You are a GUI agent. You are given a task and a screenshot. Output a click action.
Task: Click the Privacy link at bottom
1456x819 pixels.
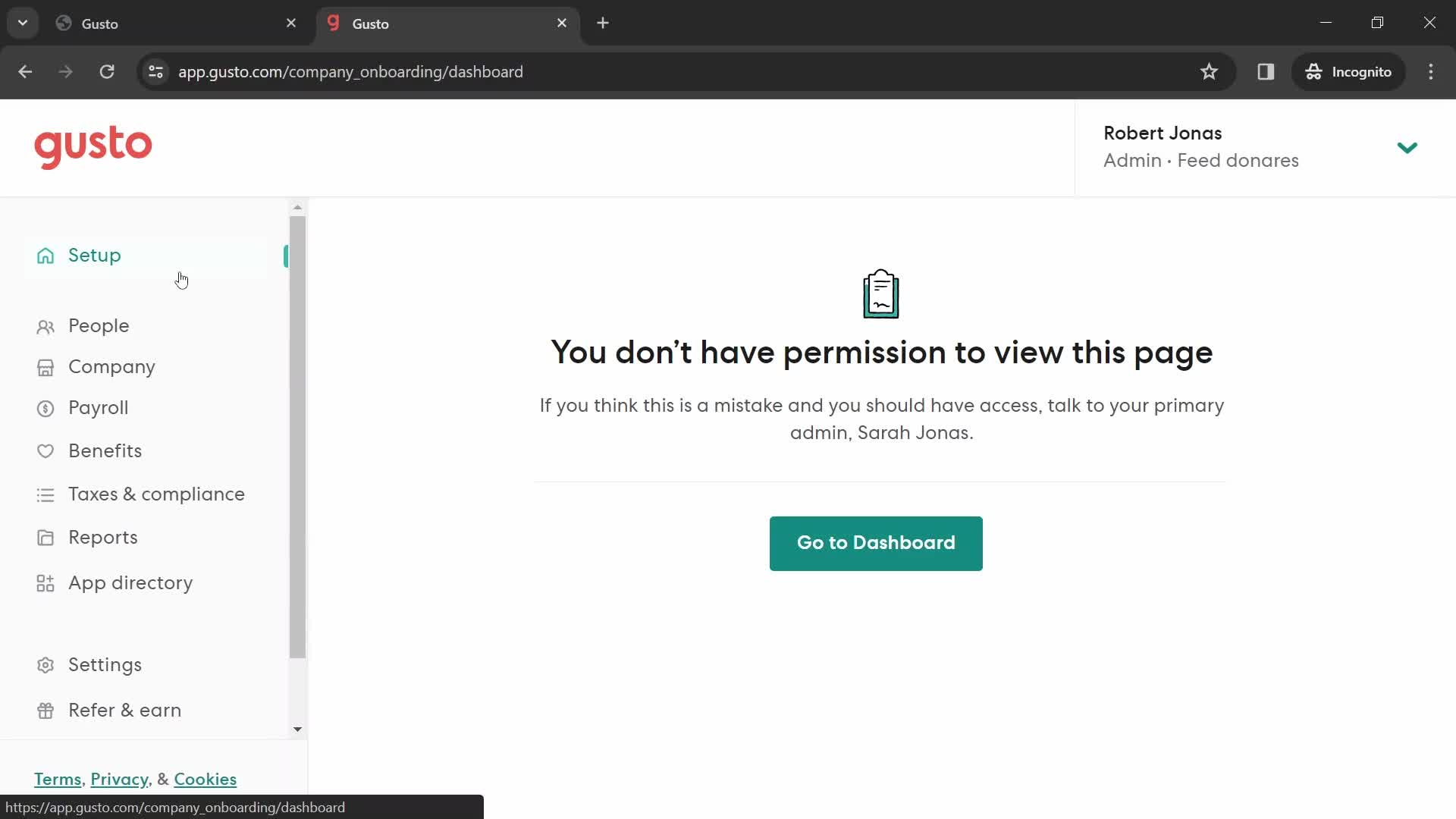point(120,780)
